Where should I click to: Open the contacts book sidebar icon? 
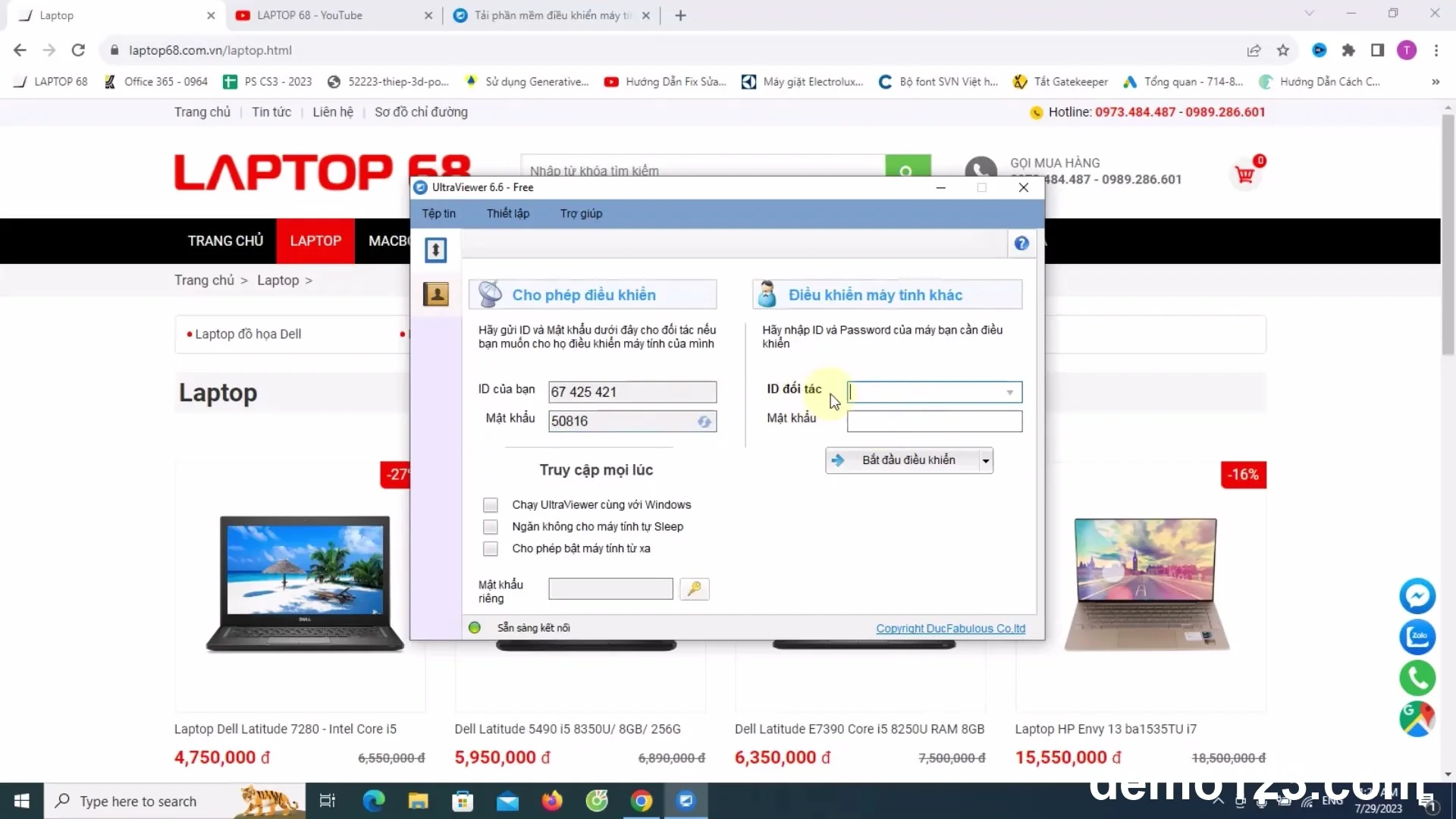435,294
